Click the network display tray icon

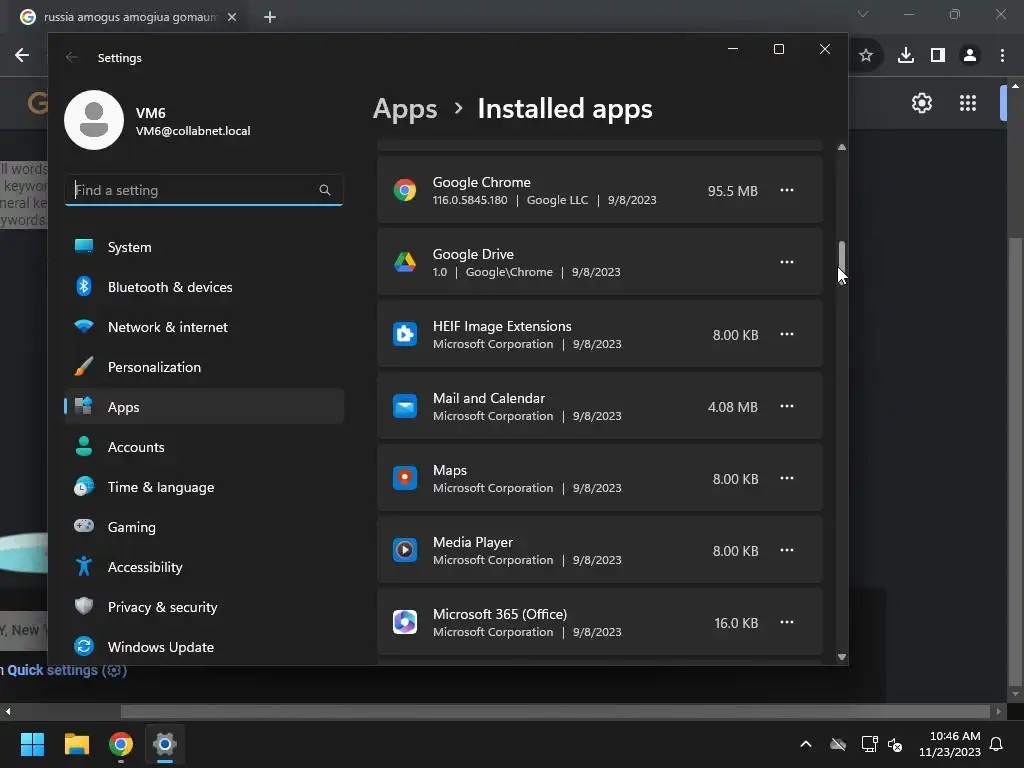click(869, 744)
